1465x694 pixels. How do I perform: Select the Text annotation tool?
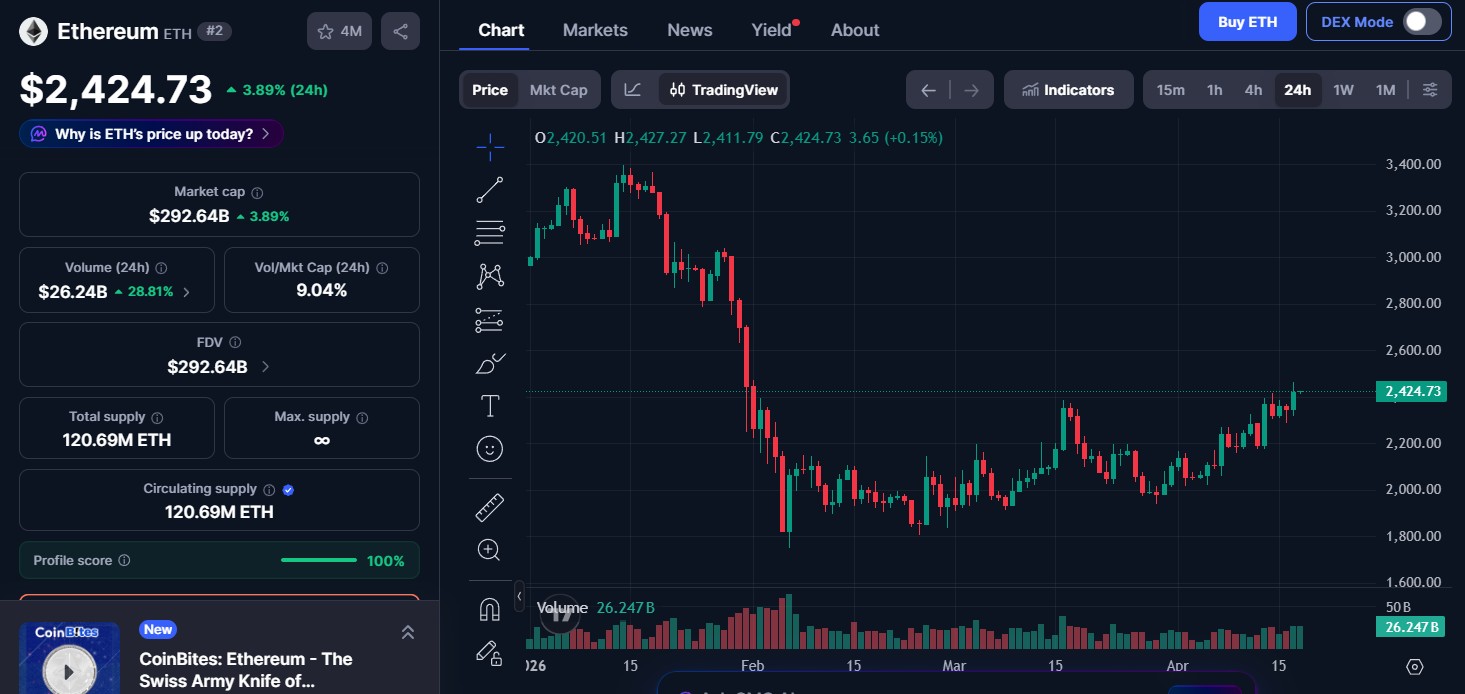coord(489,405)
